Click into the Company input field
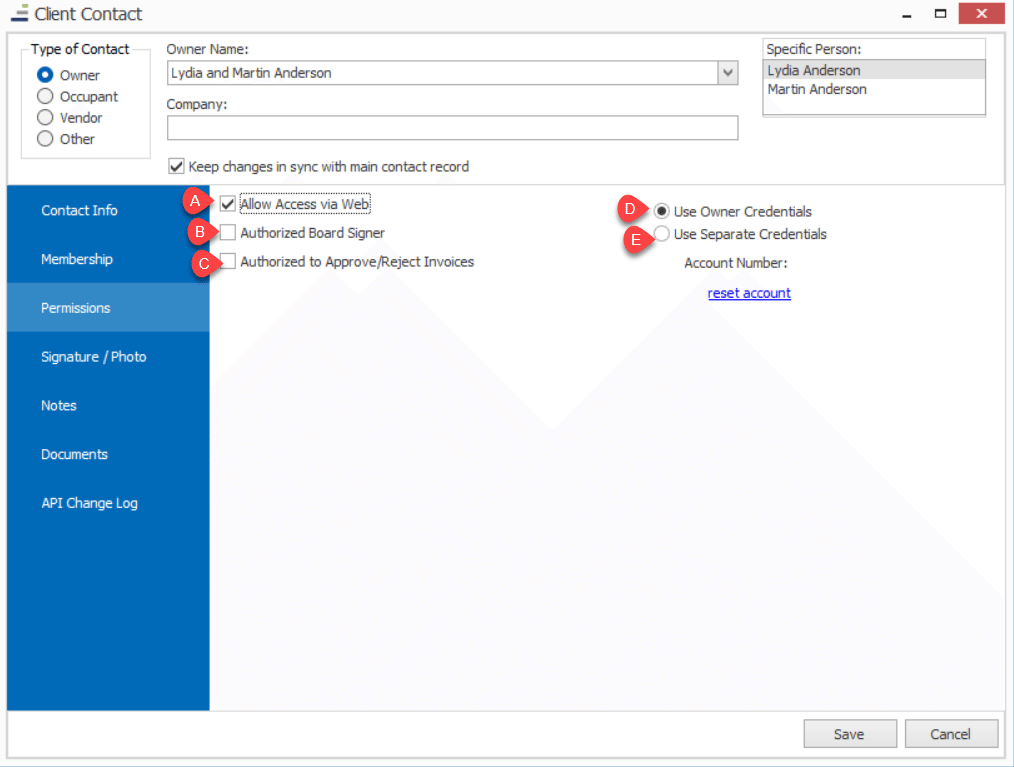Screen dimensions: 1014x767 (x=452, y=127)
